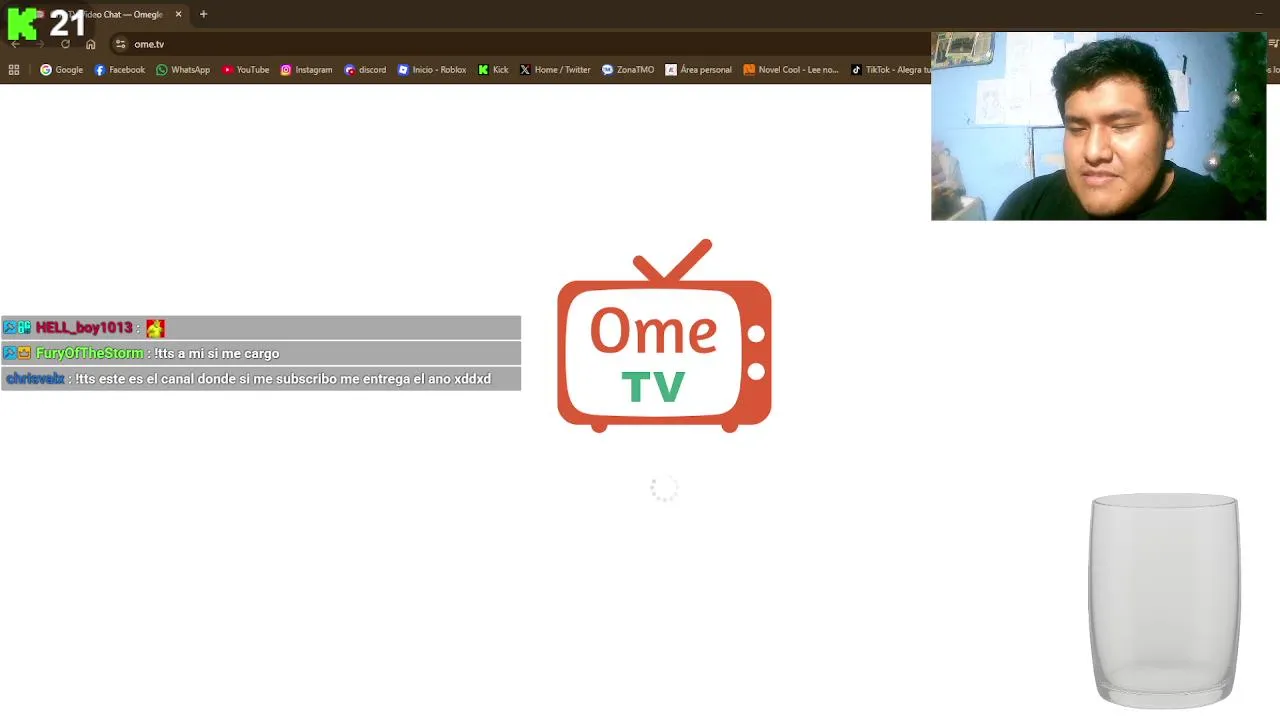
Task: Open the browser side panel icon
Action: click(x=1273, y=44)
